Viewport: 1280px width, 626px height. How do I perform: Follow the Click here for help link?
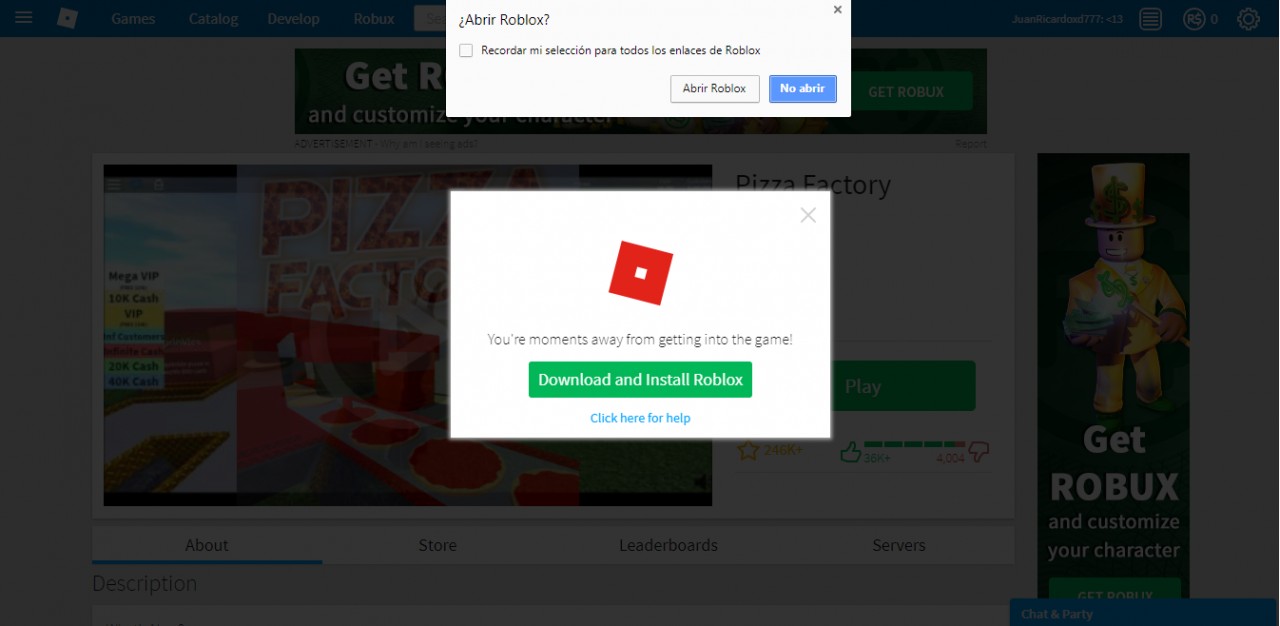[640, 418]
